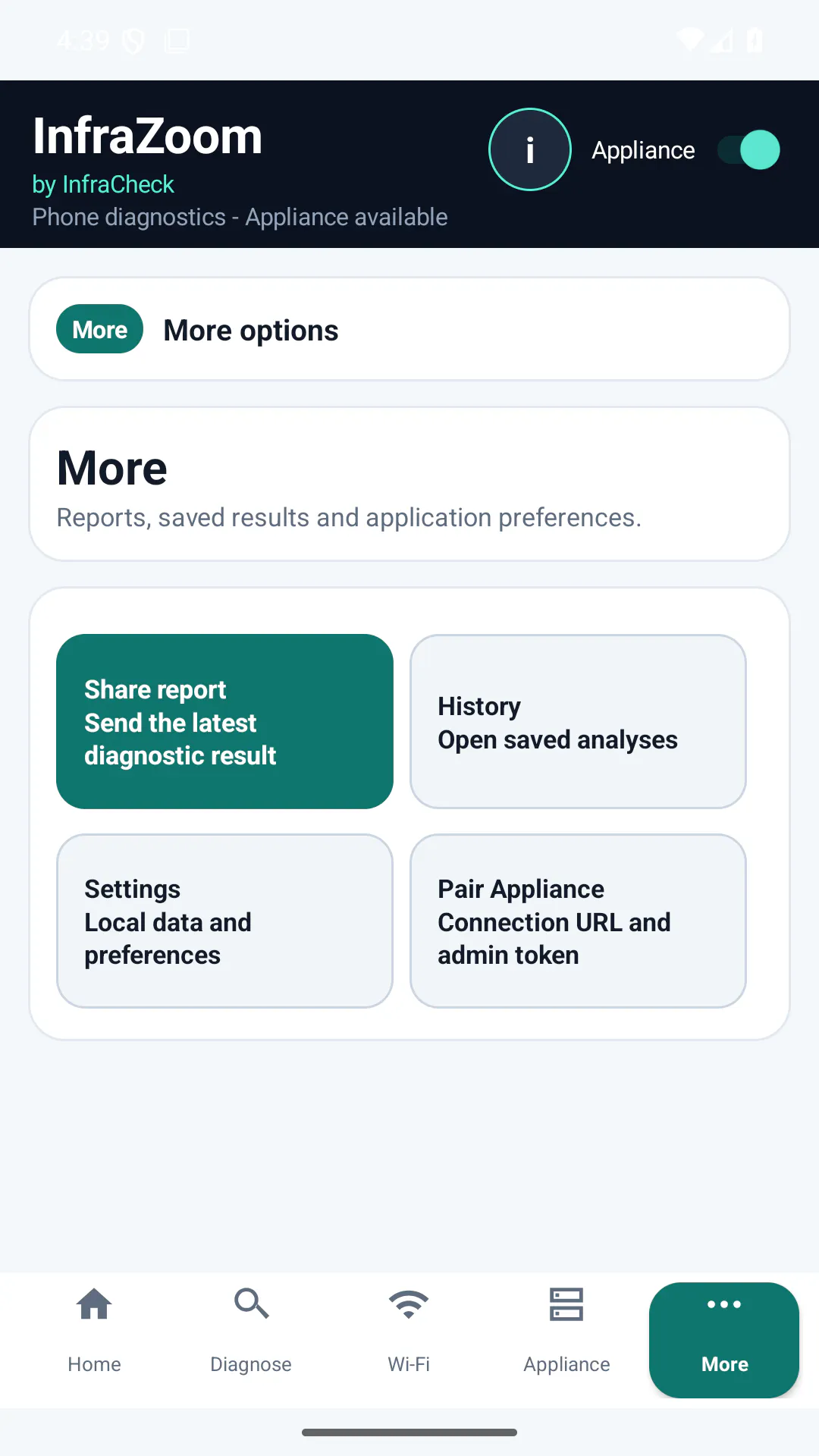Select the Home tab label
The width and height of the screenshot is (819, 1456).
tap(94, 1364)
